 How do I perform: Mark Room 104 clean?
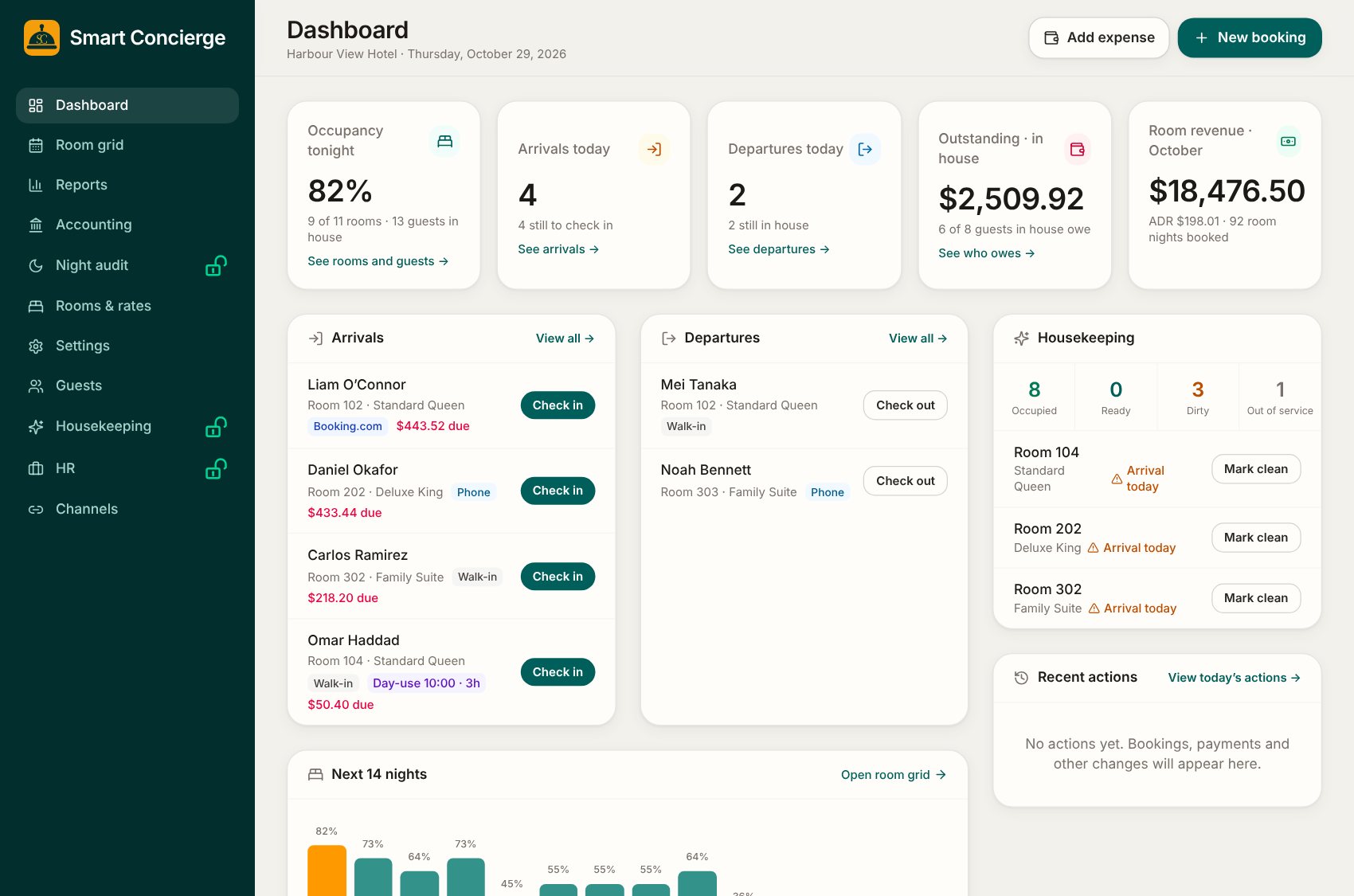pos(1256,469)
